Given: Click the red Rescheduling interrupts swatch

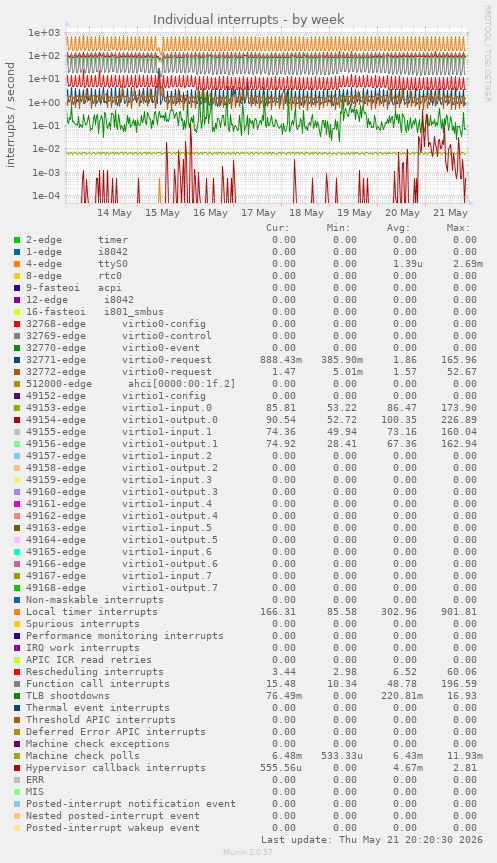Looking at the screenshot, I should point(17,672).
